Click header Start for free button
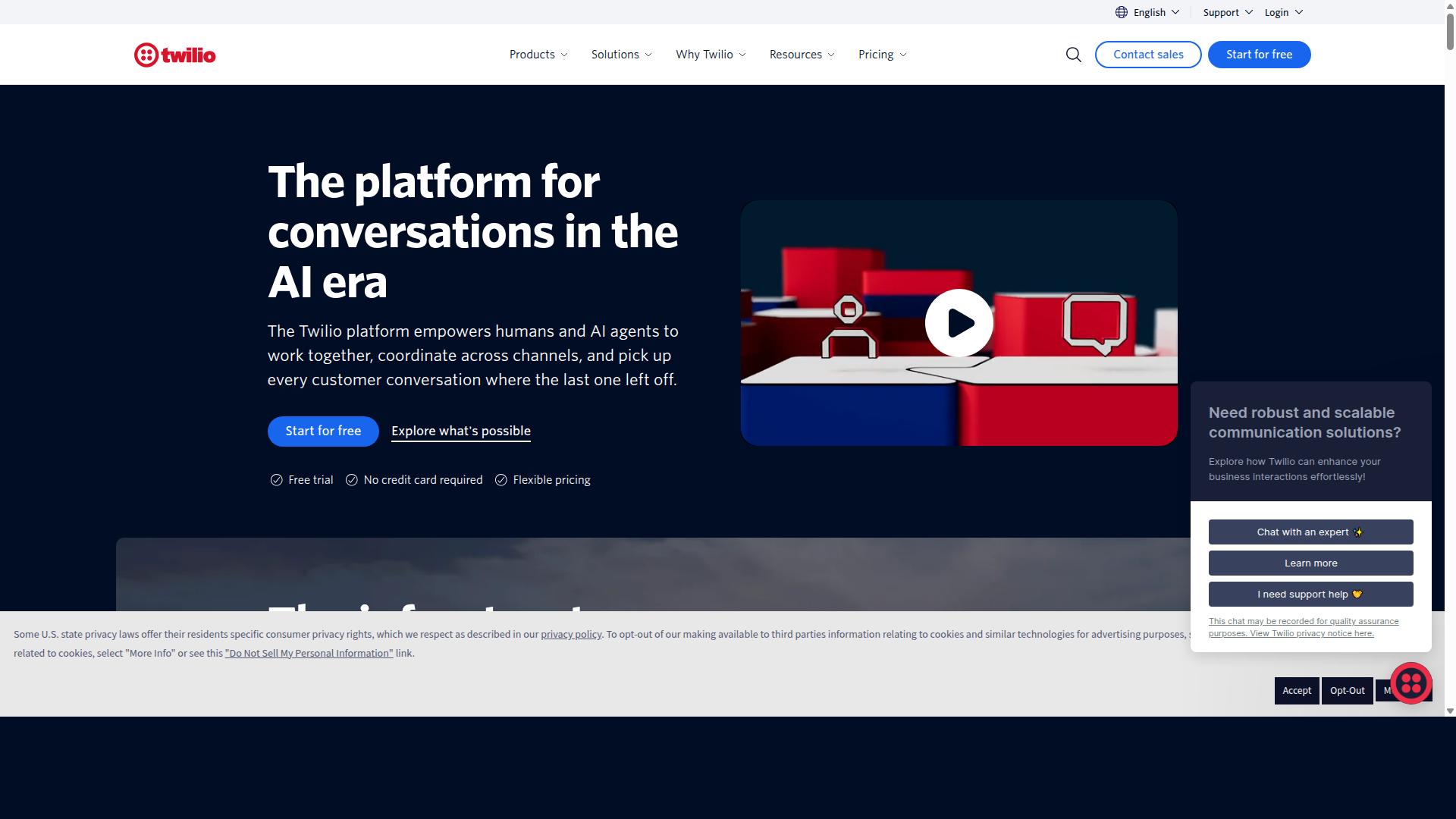This screenshot has height=819, width=1456. click(x=1259, y=55)
